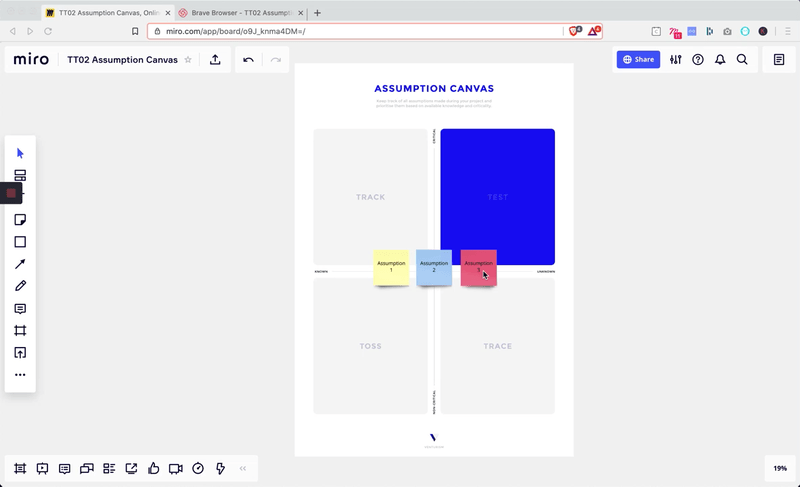Viewport: 800px width, 487px height.
Task: Open notifications bell icon
Action: (x=720, y=60)
